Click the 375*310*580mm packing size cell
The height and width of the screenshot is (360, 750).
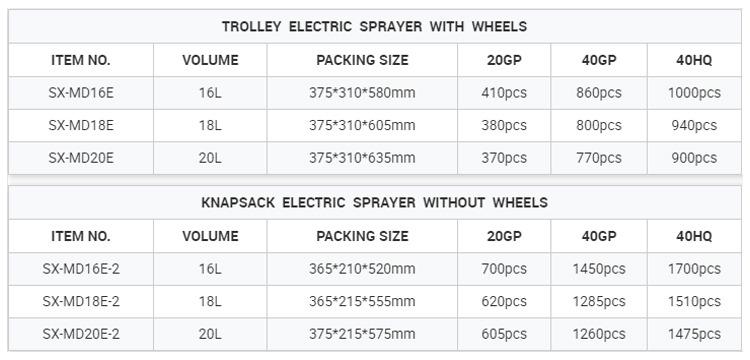[362, 93]
